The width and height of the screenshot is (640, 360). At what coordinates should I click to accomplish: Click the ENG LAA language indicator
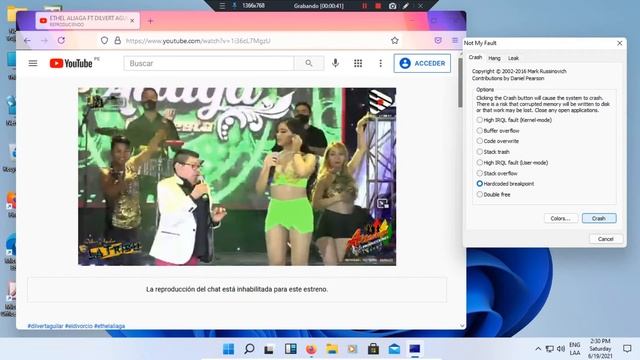575,349
